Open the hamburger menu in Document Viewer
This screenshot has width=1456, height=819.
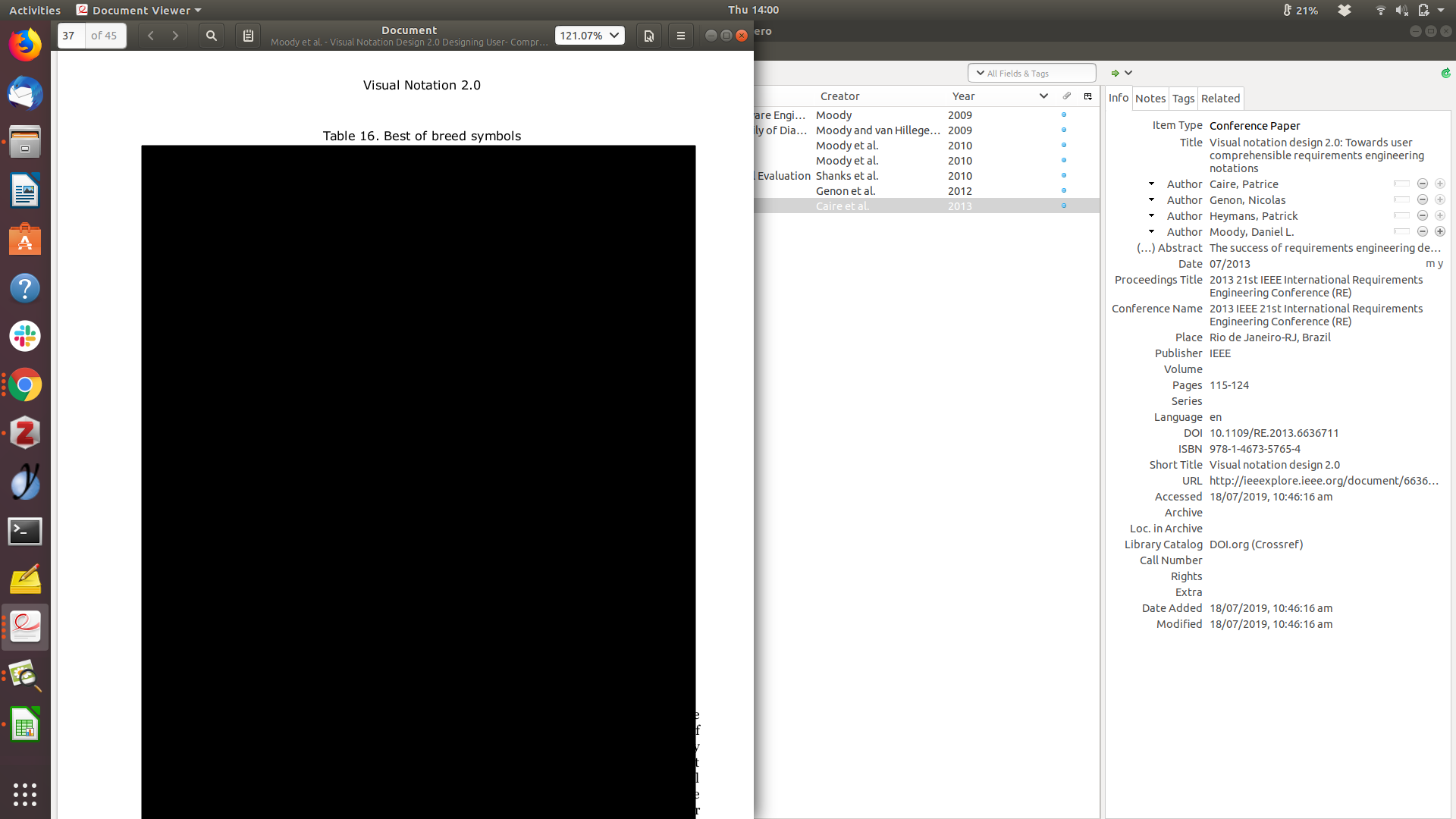[x=681, y=36]
